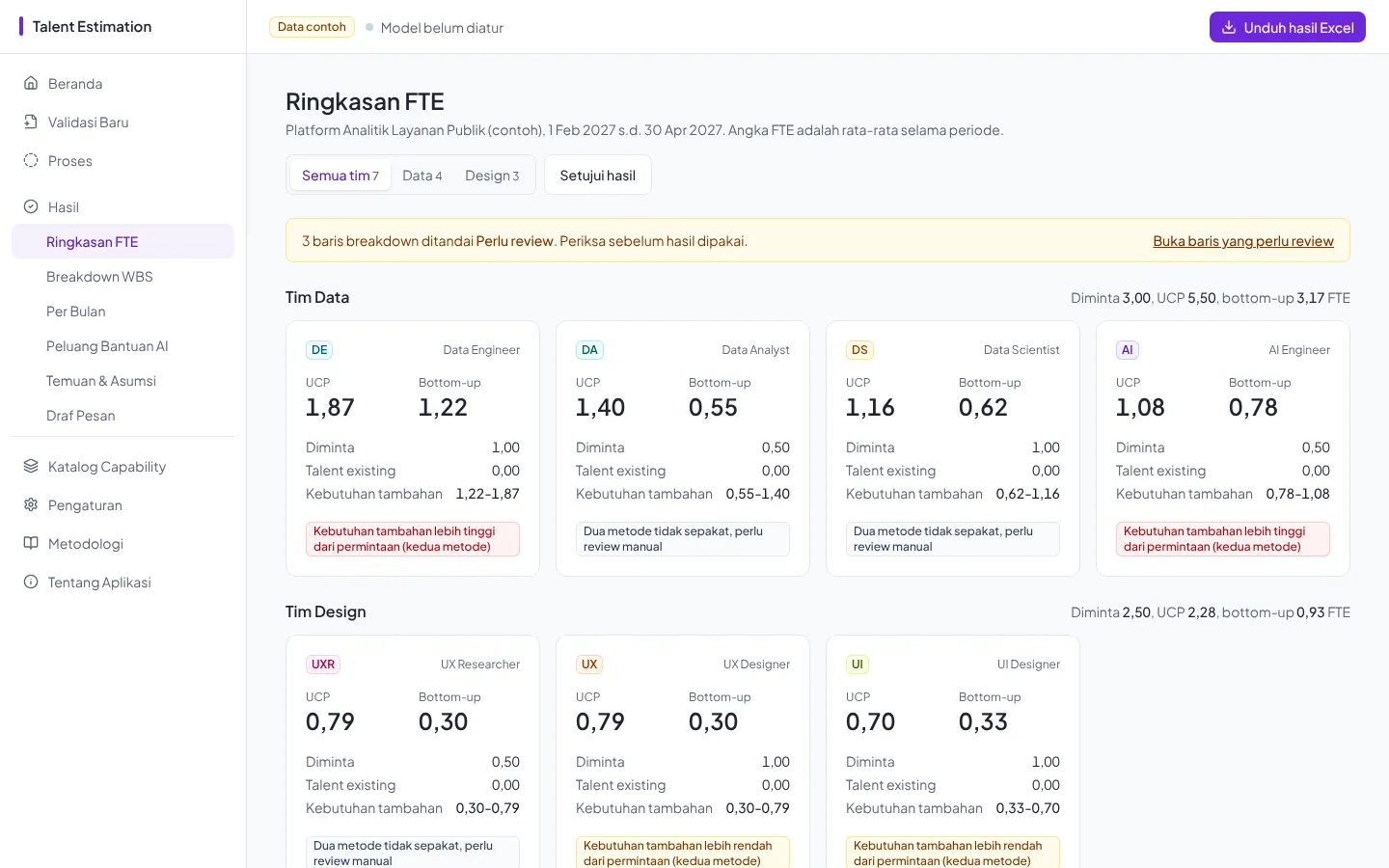This screenshot has width=1389, height=868.
Task: Open Ringkasan FTE sidebar item
Action: (x=123, y=241)
